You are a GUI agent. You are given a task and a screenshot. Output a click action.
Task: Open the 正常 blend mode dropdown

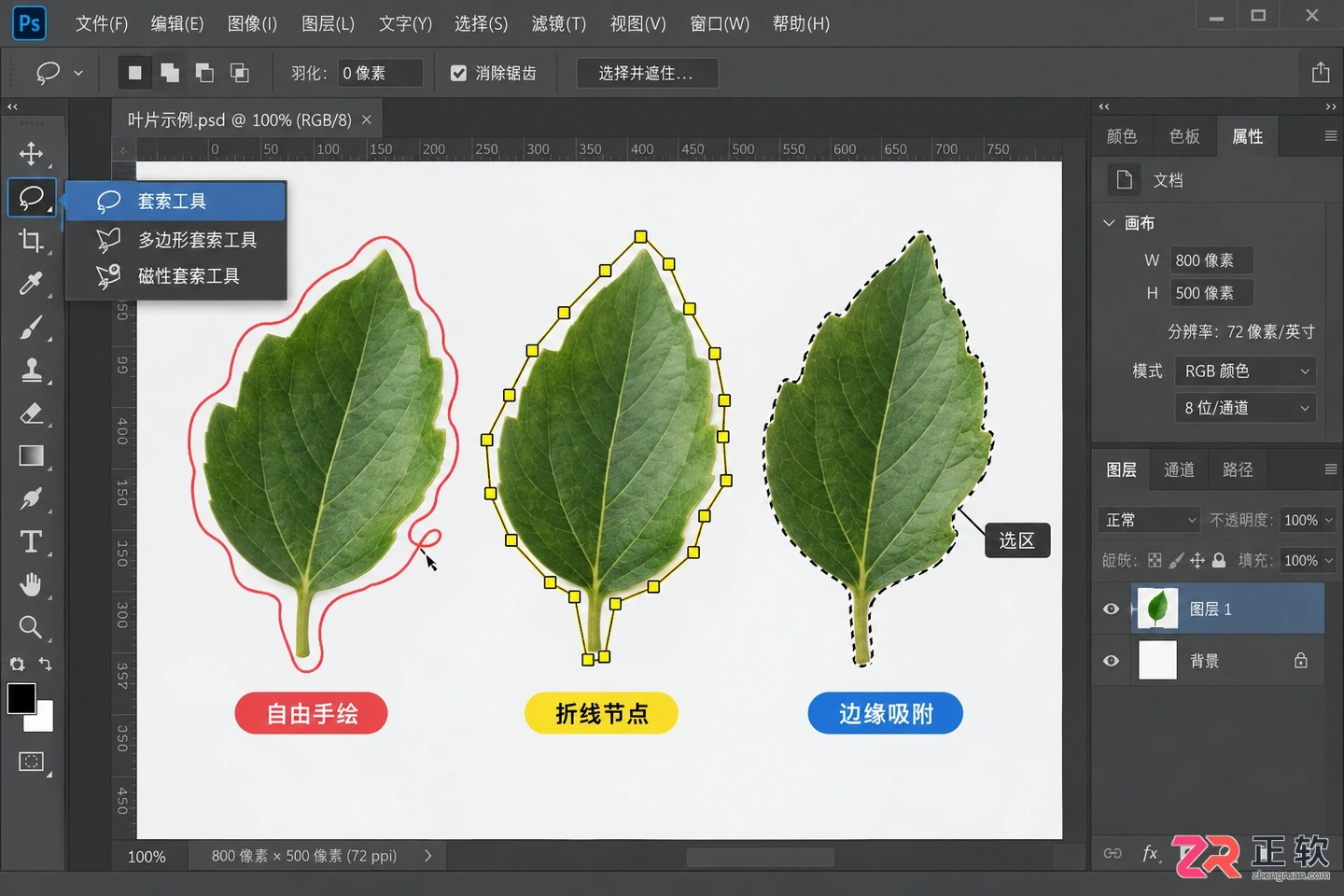[x=1150, y=520]
